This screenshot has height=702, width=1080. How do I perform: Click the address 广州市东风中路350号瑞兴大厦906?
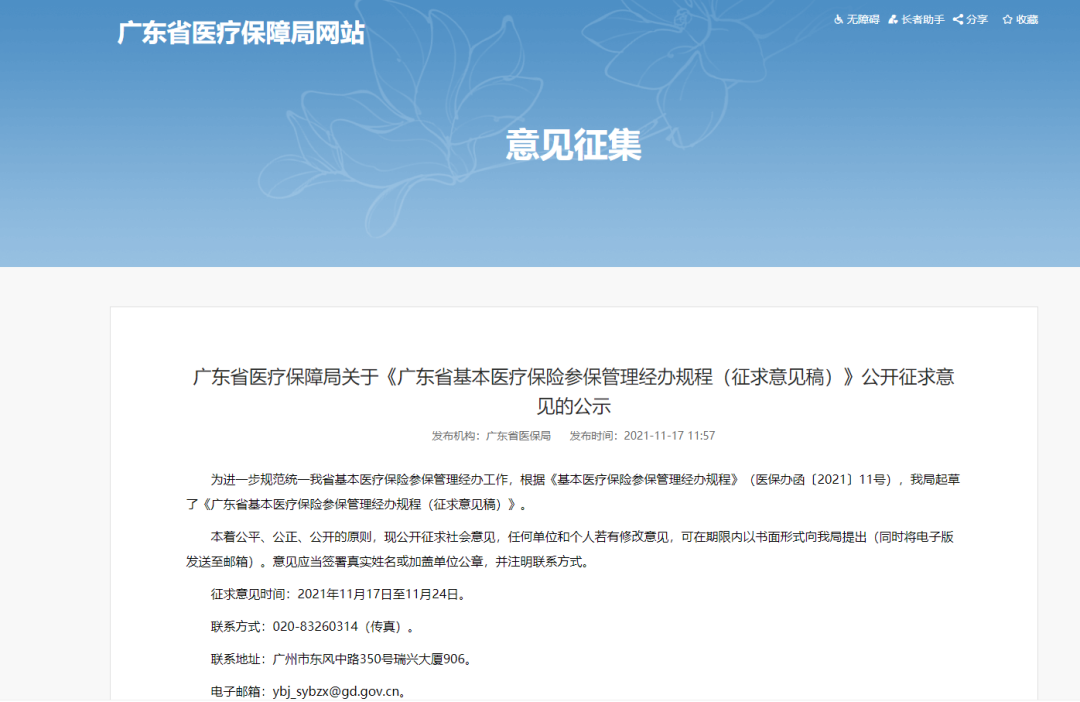click(369, 659)
